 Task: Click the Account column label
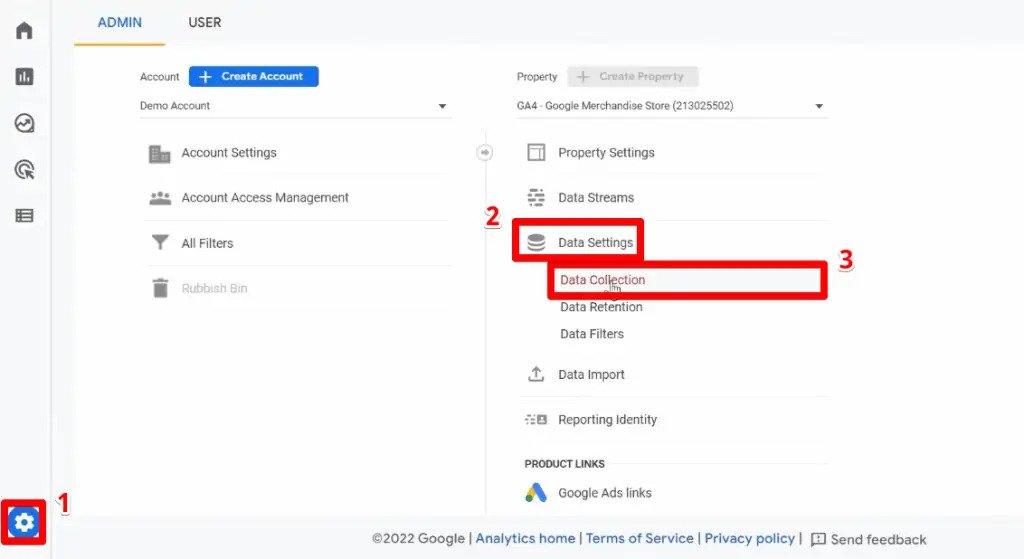(159, 76)
